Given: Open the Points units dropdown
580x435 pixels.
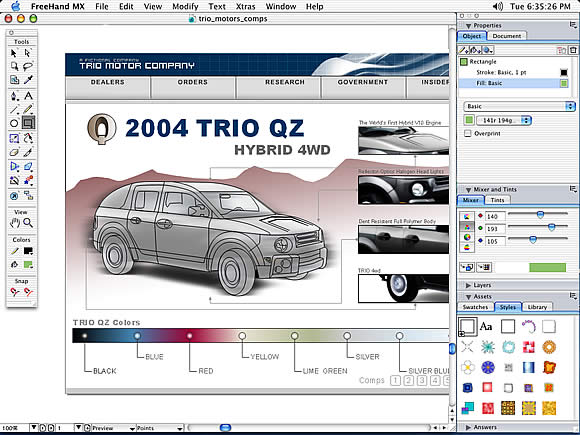Looking at the screenshot, I should coord(159,428).
